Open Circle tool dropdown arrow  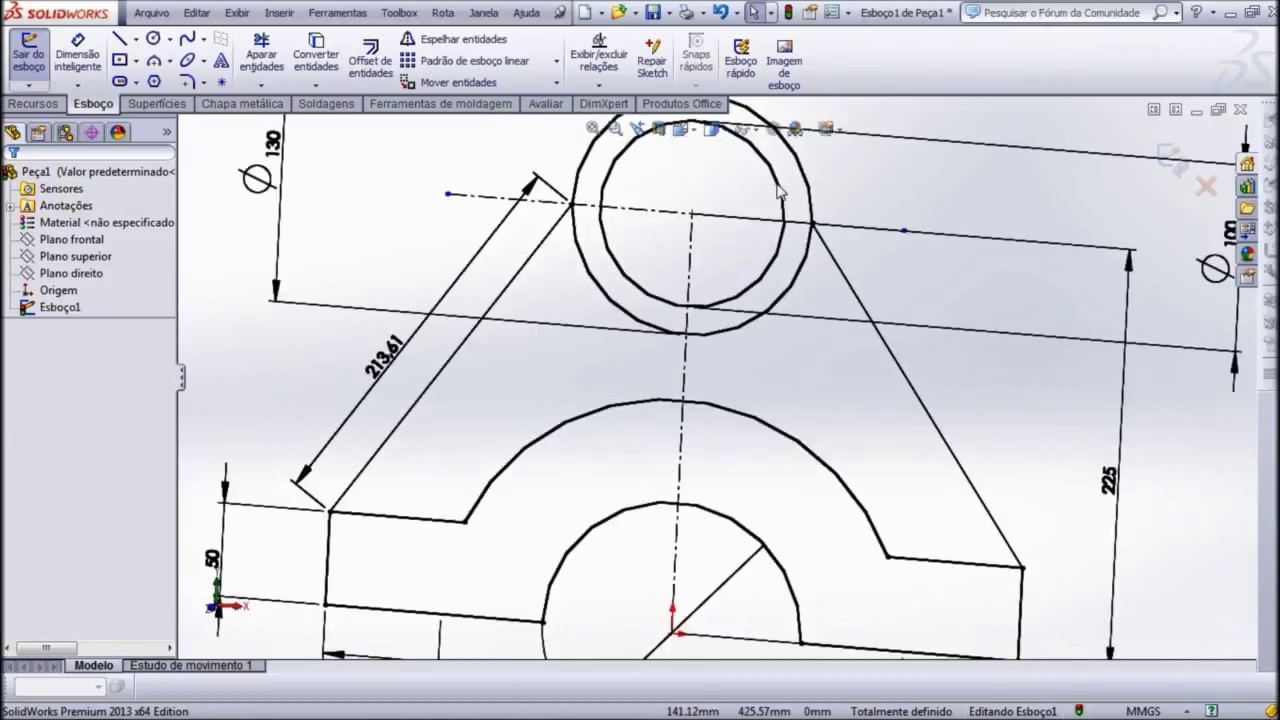point(169,39)
